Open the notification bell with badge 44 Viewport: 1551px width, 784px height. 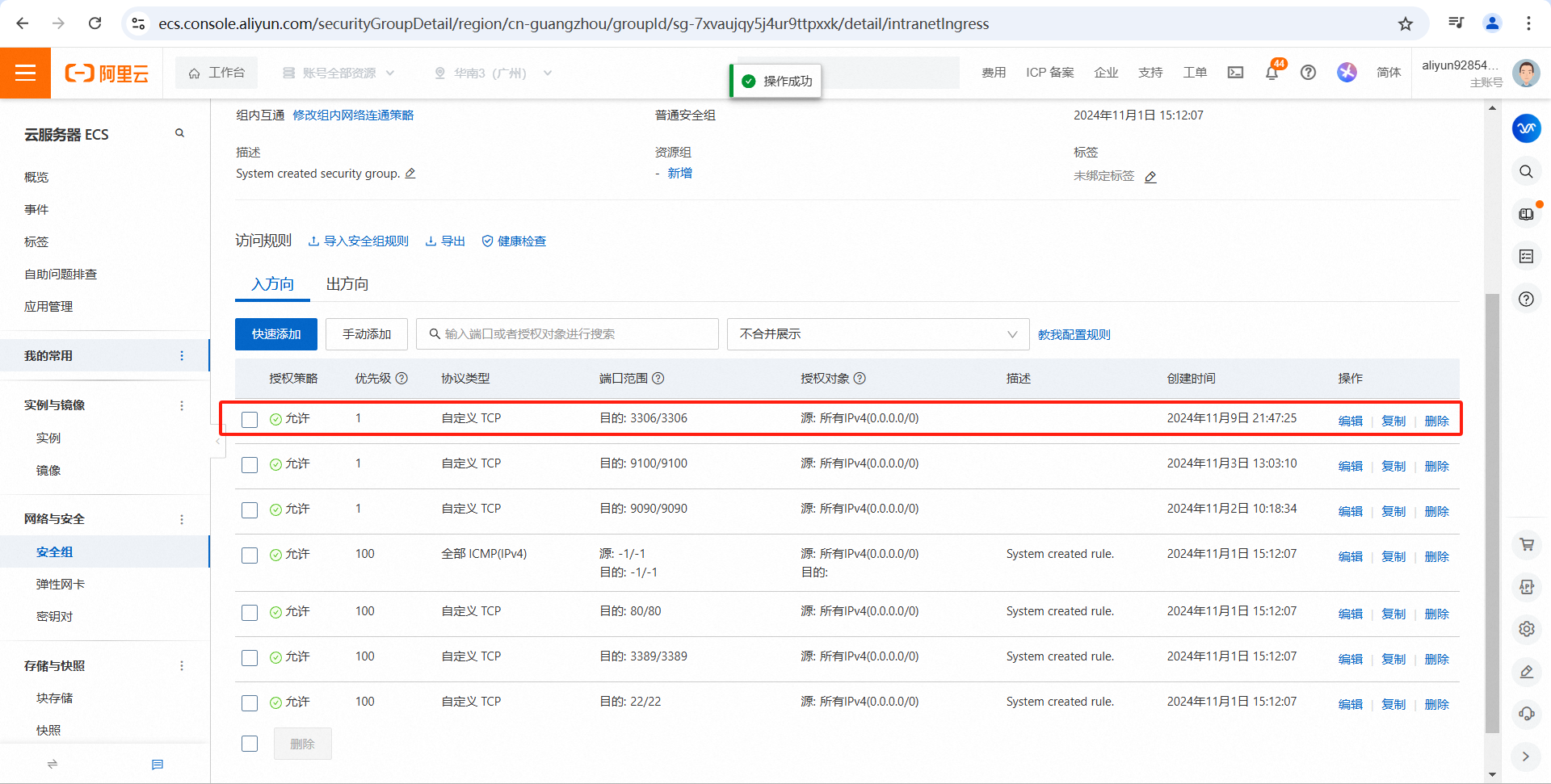(x=1271, y=73)
